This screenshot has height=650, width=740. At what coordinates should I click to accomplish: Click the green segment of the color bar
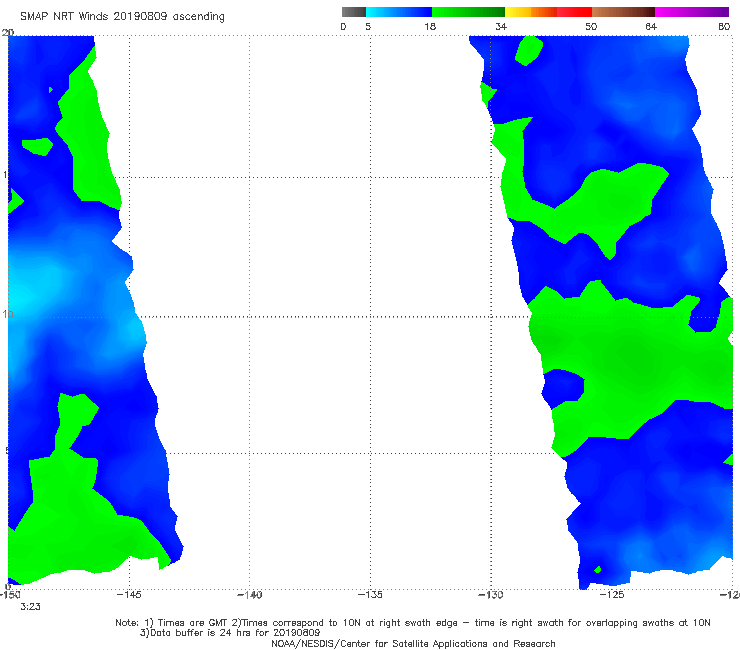(468, 12)
